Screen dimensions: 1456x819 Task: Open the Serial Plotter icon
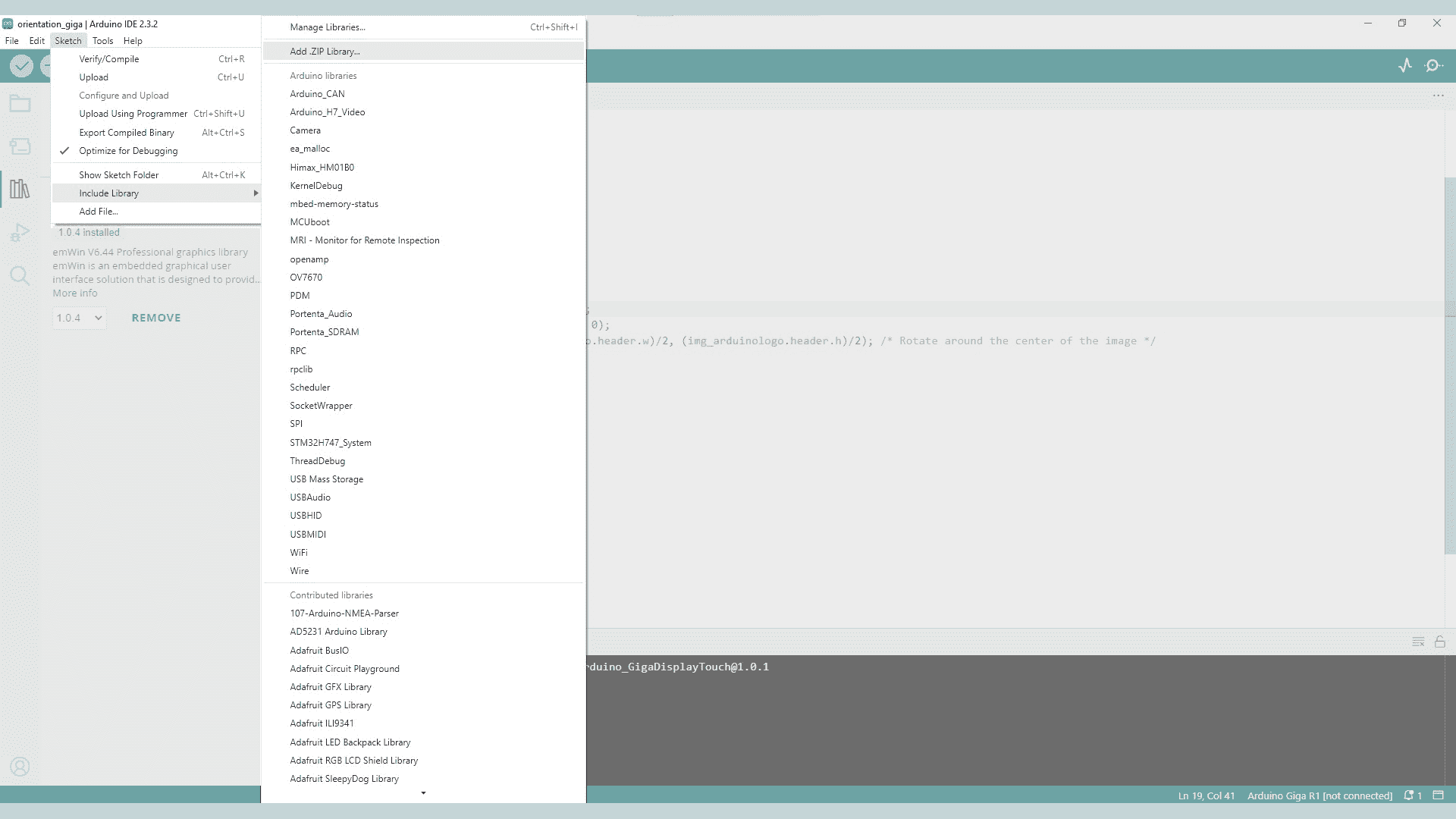point(1407,65)
